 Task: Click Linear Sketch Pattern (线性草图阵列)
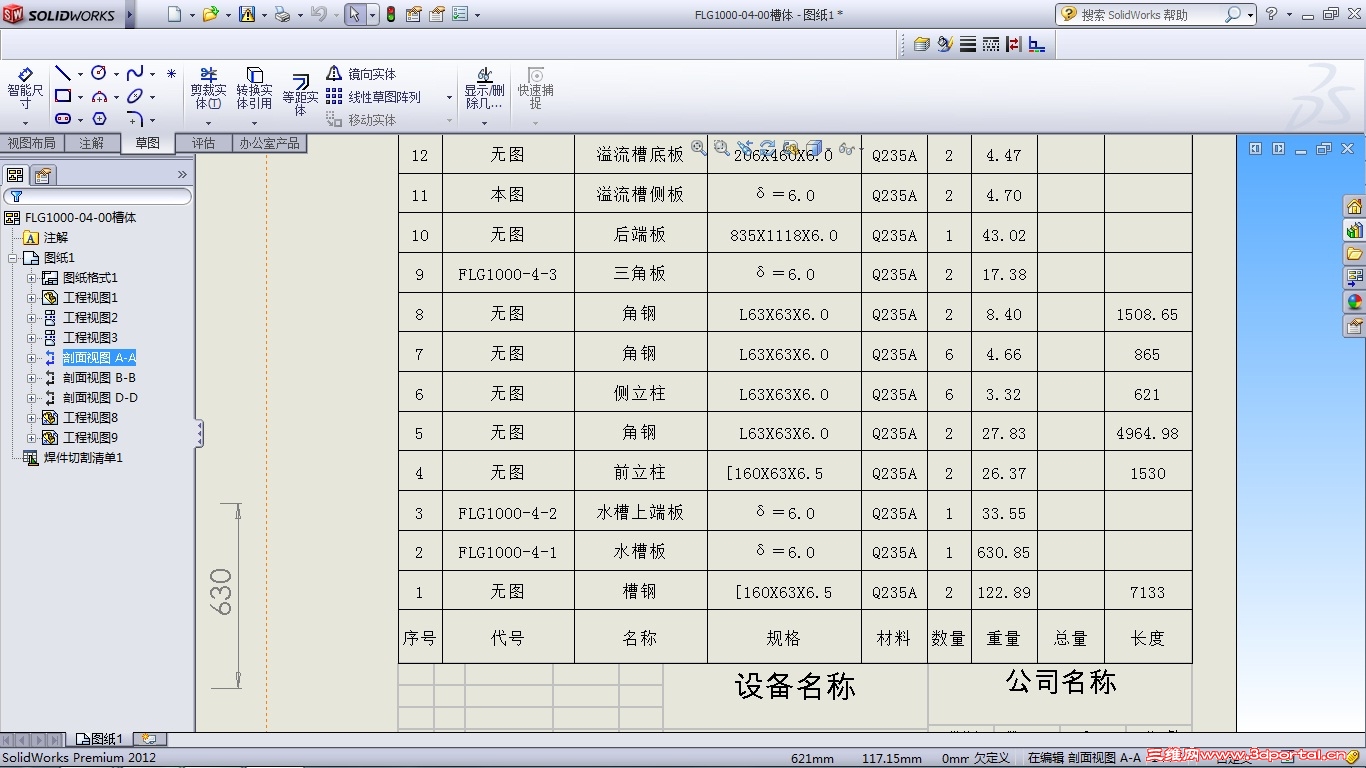(373, 97)
